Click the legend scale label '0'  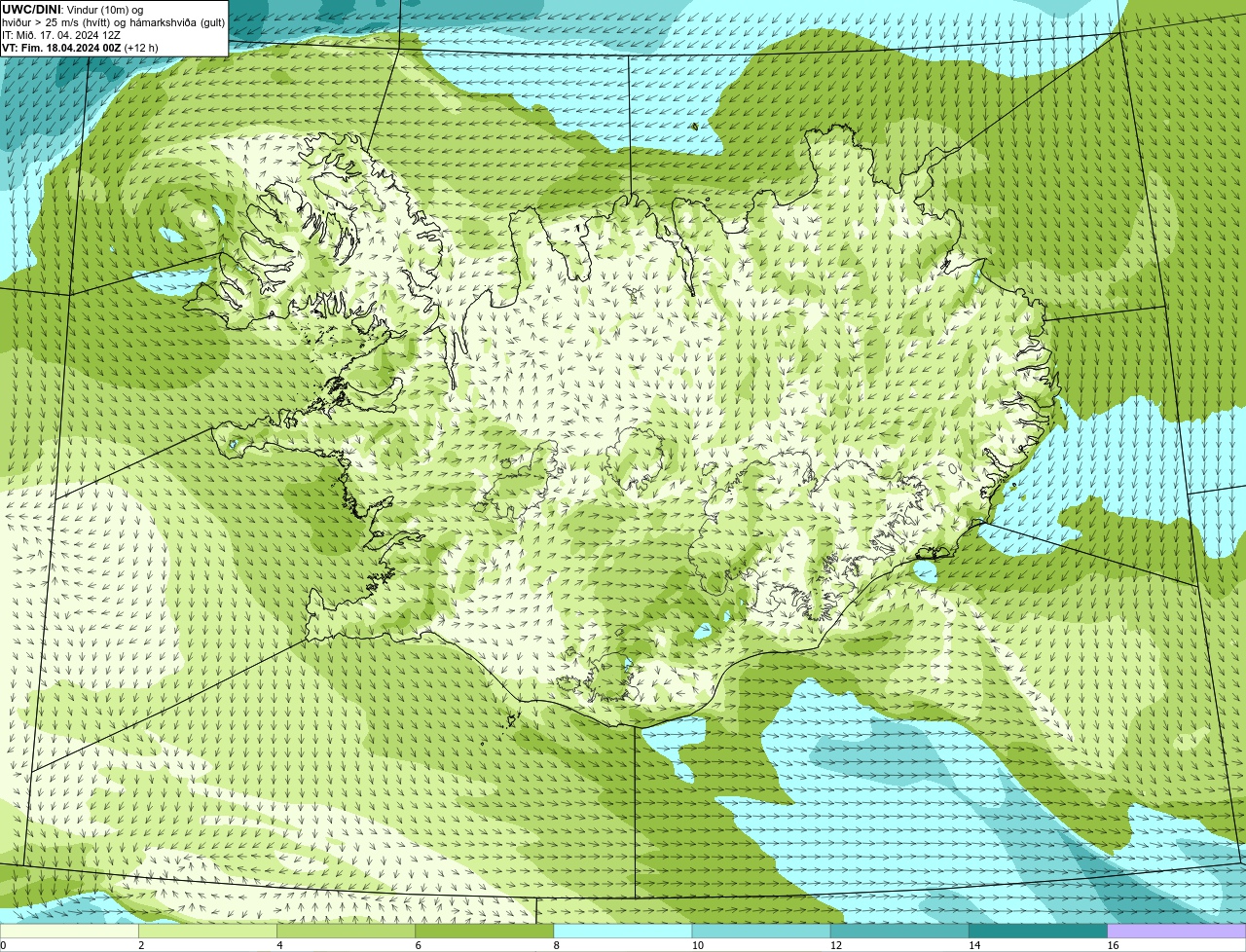click(x=4, y=945)
